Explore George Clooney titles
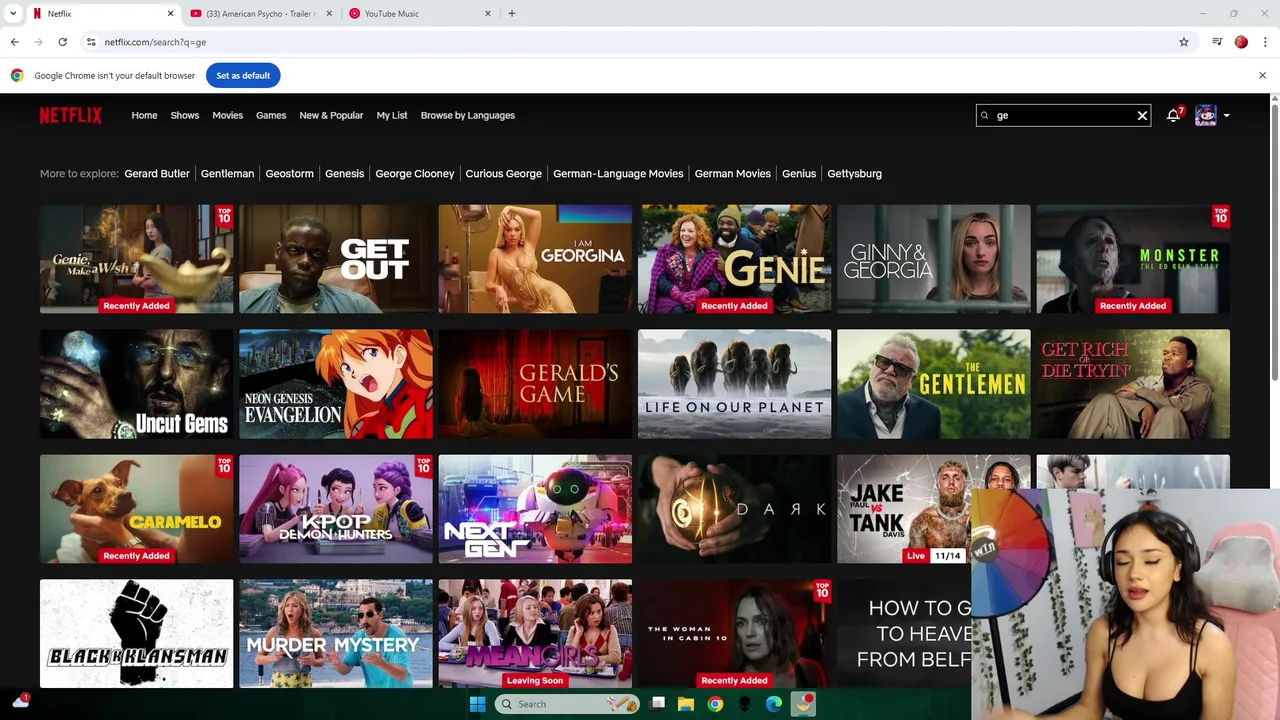This screenshot has height=720, width=1280. pos(415,173)
